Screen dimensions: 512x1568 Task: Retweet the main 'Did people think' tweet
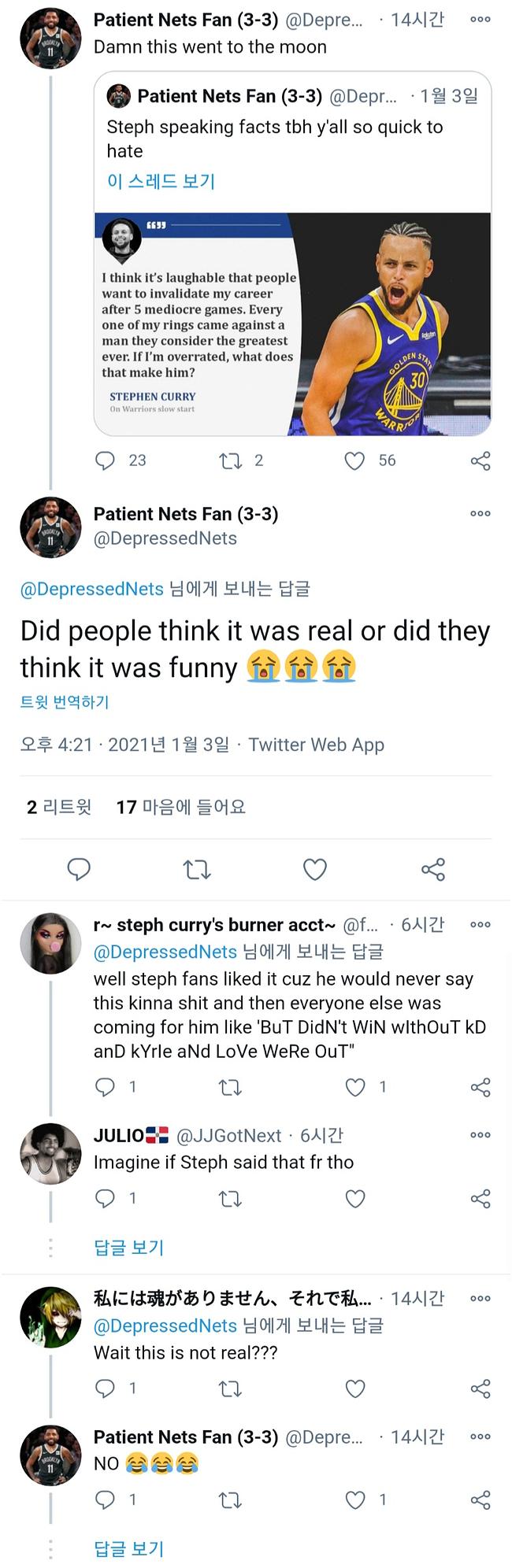[197, 869]
